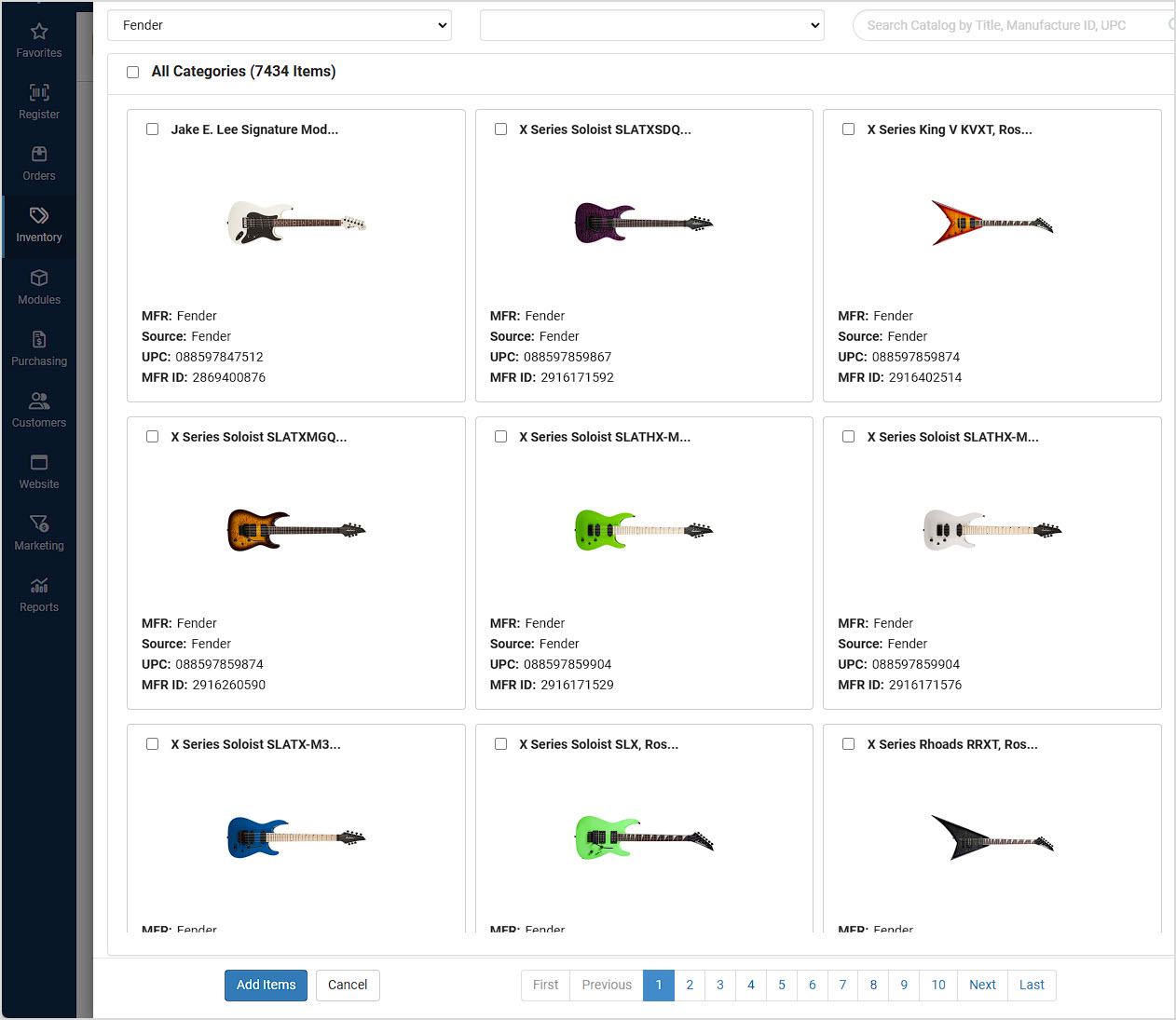Open the Purchasing invoice icon

pyautogui.click(x=39, y=339)
